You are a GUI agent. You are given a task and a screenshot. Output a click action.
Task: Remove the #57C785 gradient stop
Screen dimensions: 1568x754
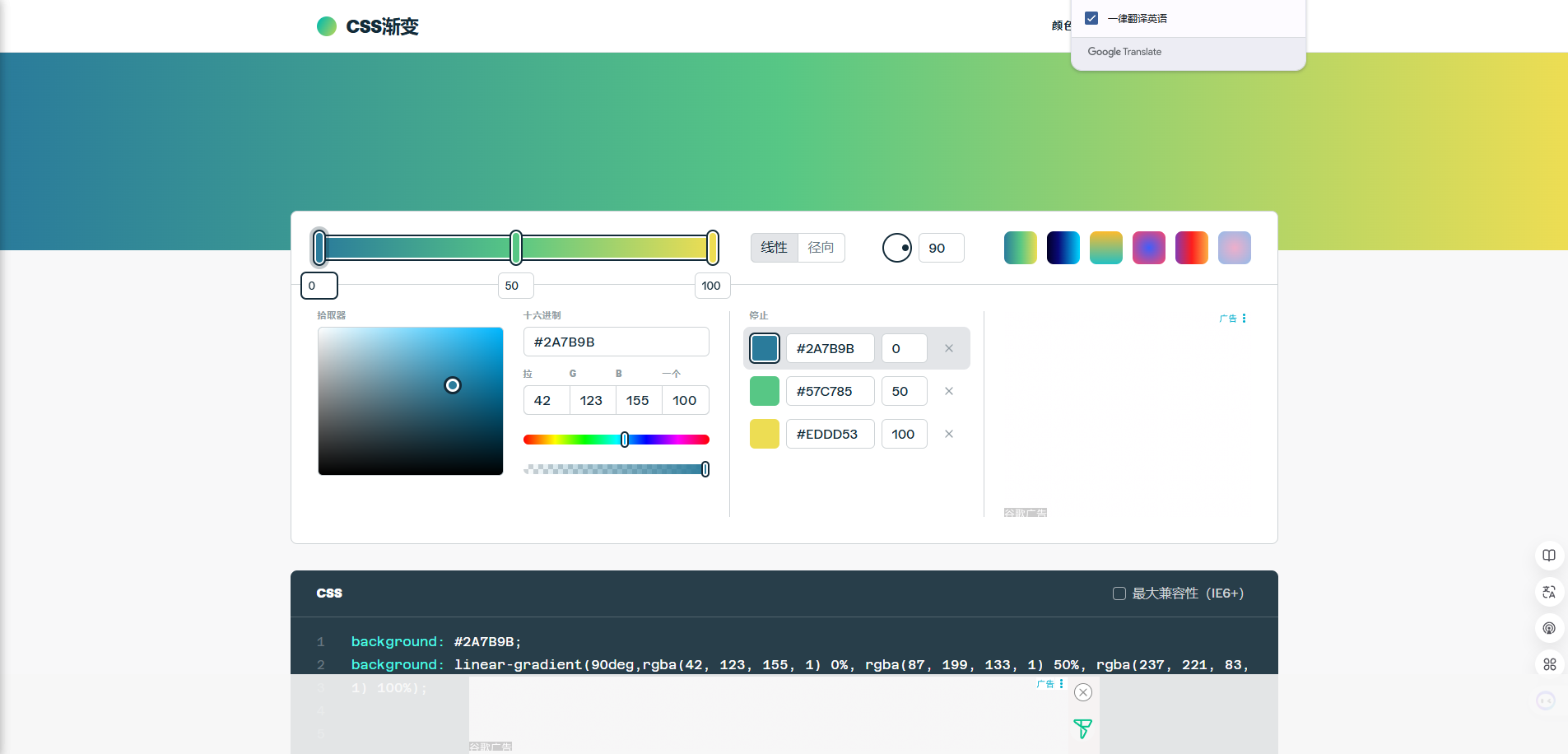pyautogui.click(x=948, y=391)
